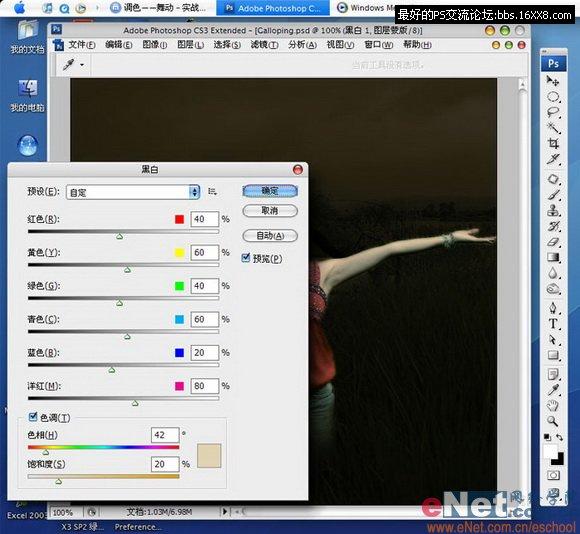Click the tint color swatch

coord(209,456)
